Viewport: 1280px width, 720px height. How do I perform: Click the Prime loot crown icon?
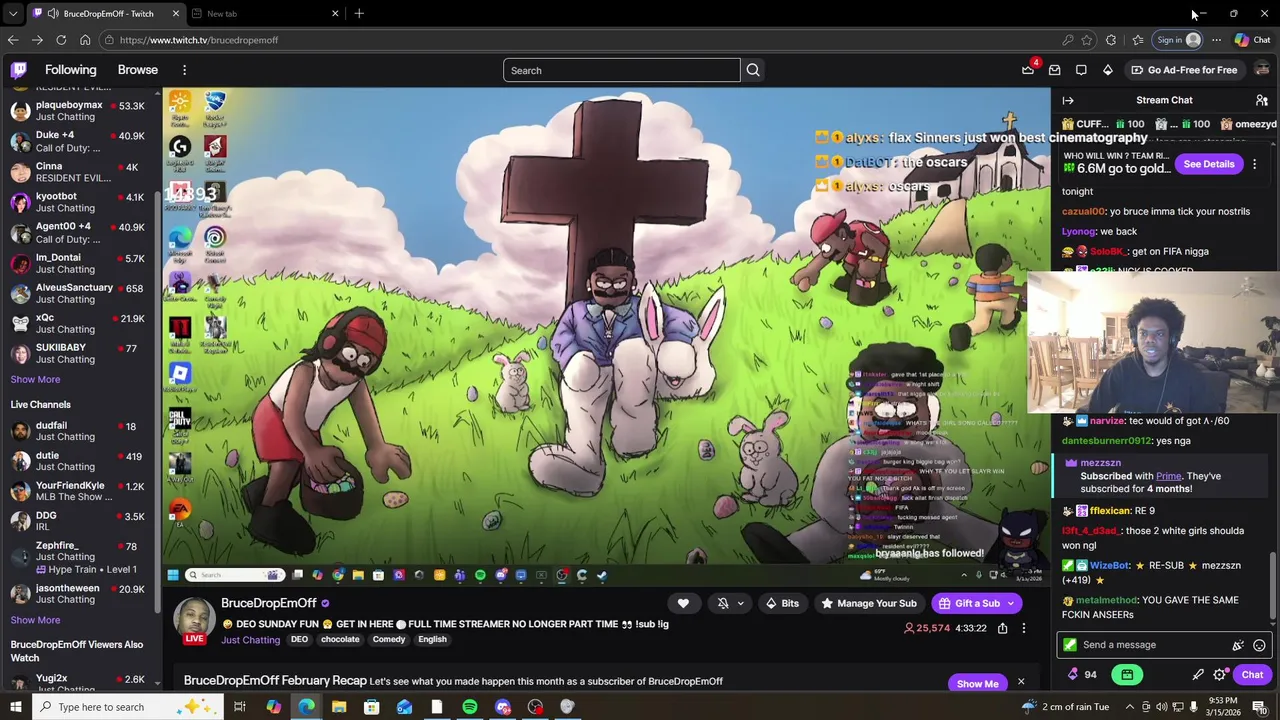click(x=1028, y=70)
